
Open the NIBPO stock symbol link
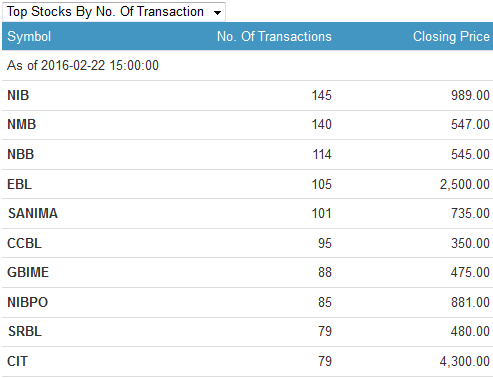click(x=28, y=302)
